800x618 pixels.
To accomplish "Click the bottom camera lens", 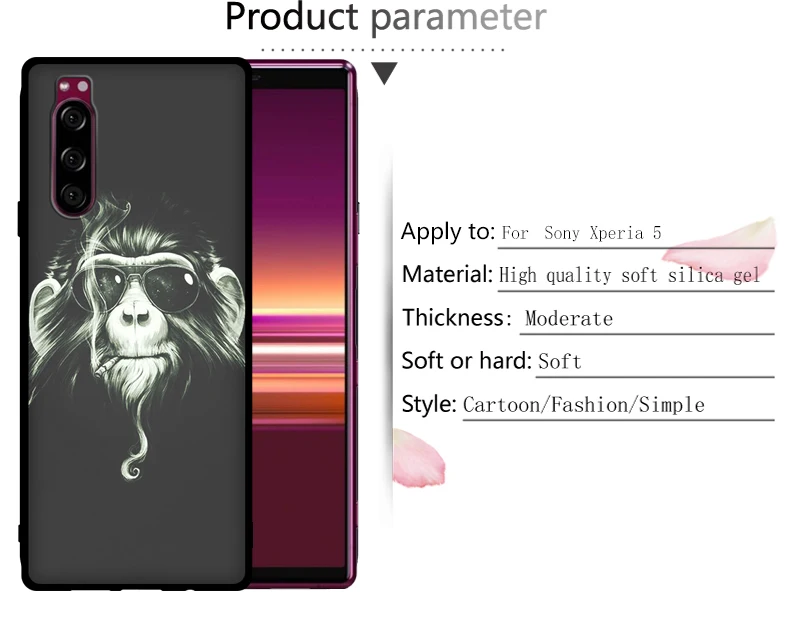I will point(73,196).
